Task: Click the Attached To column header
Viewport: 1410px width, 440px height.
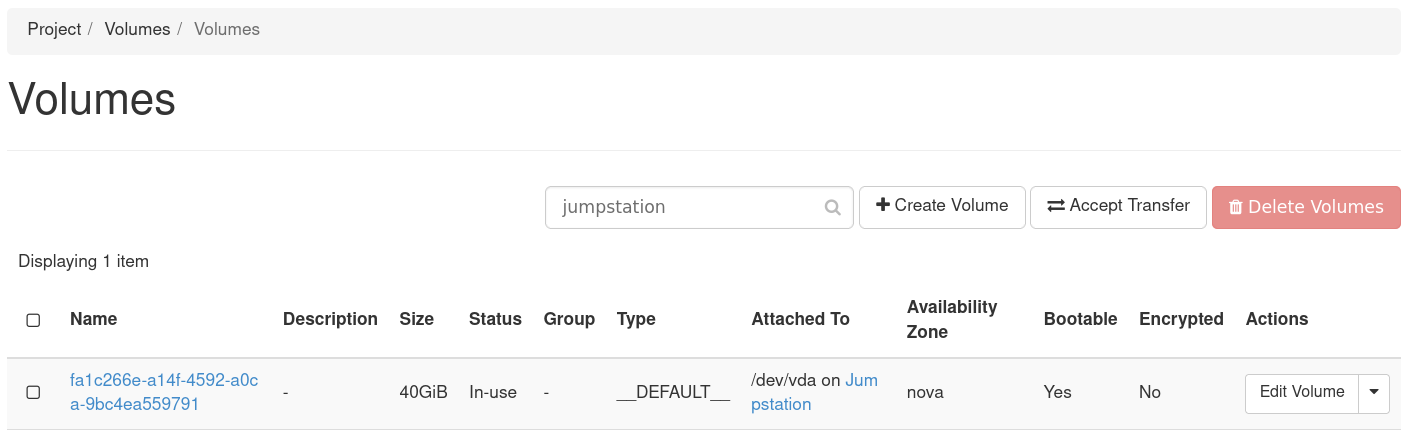Action: tap(800, 319)
